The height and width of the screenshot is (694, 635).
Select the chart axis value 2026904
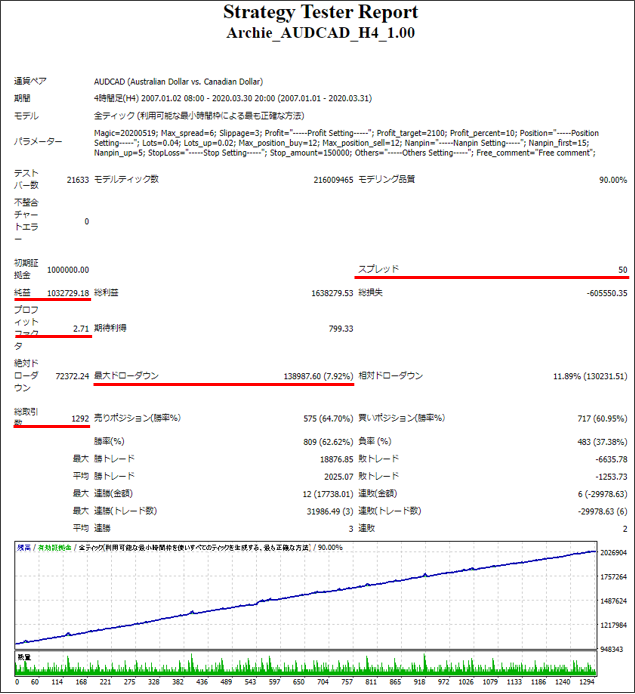(613, 553)
